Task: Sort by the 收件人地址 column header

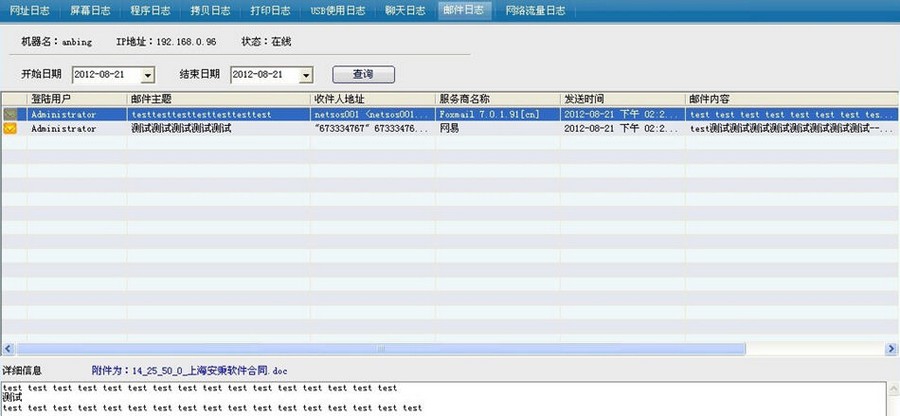Action: click(x=373, y=99)
